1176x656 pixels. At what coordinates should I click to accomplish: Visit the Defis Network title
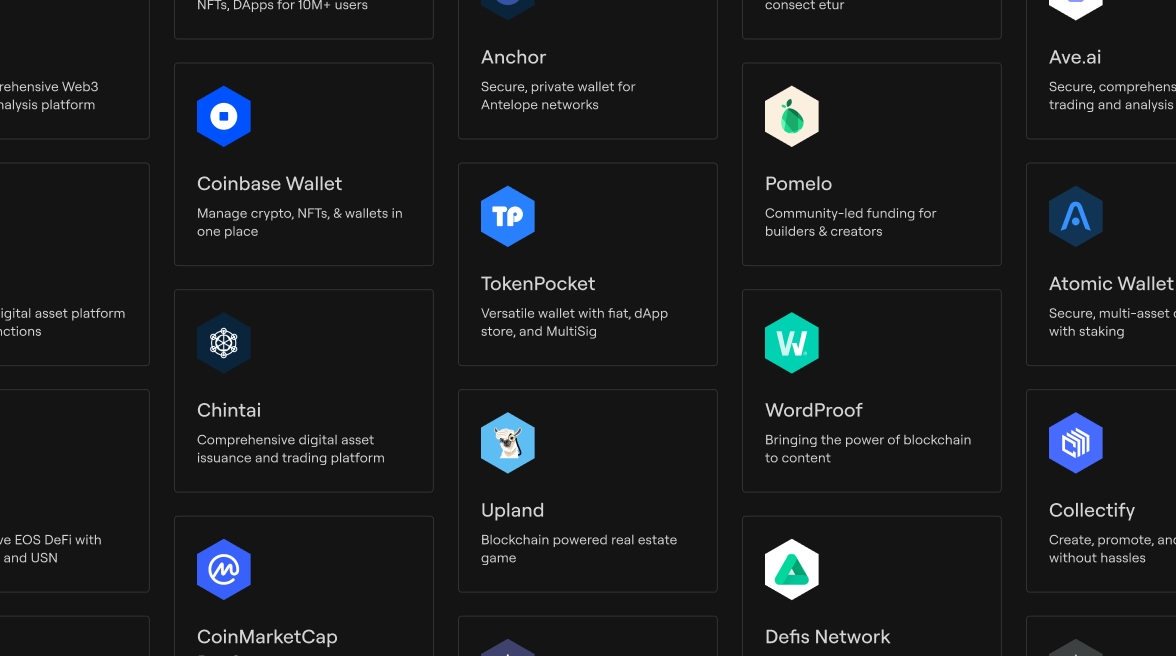[x=827, y=637]
